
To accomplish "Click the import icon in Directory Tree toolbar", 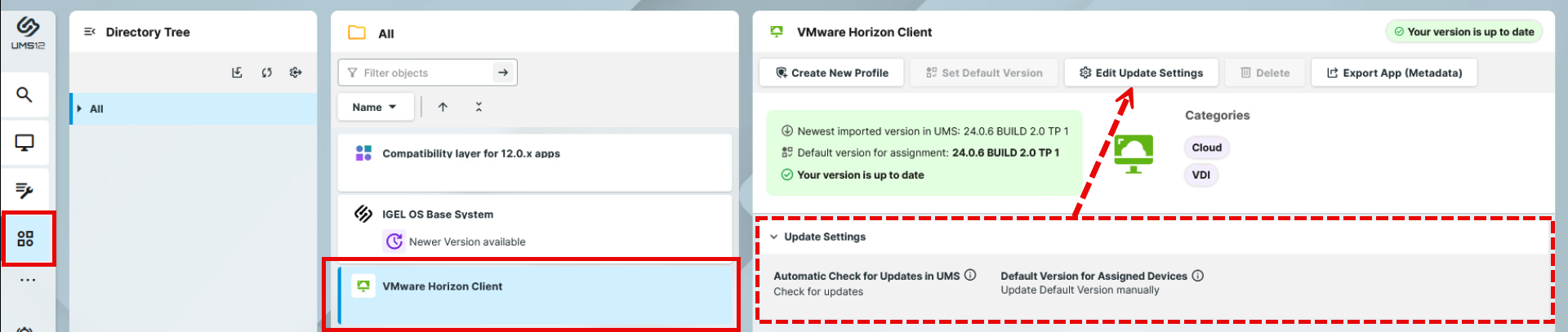I will 237,73.
